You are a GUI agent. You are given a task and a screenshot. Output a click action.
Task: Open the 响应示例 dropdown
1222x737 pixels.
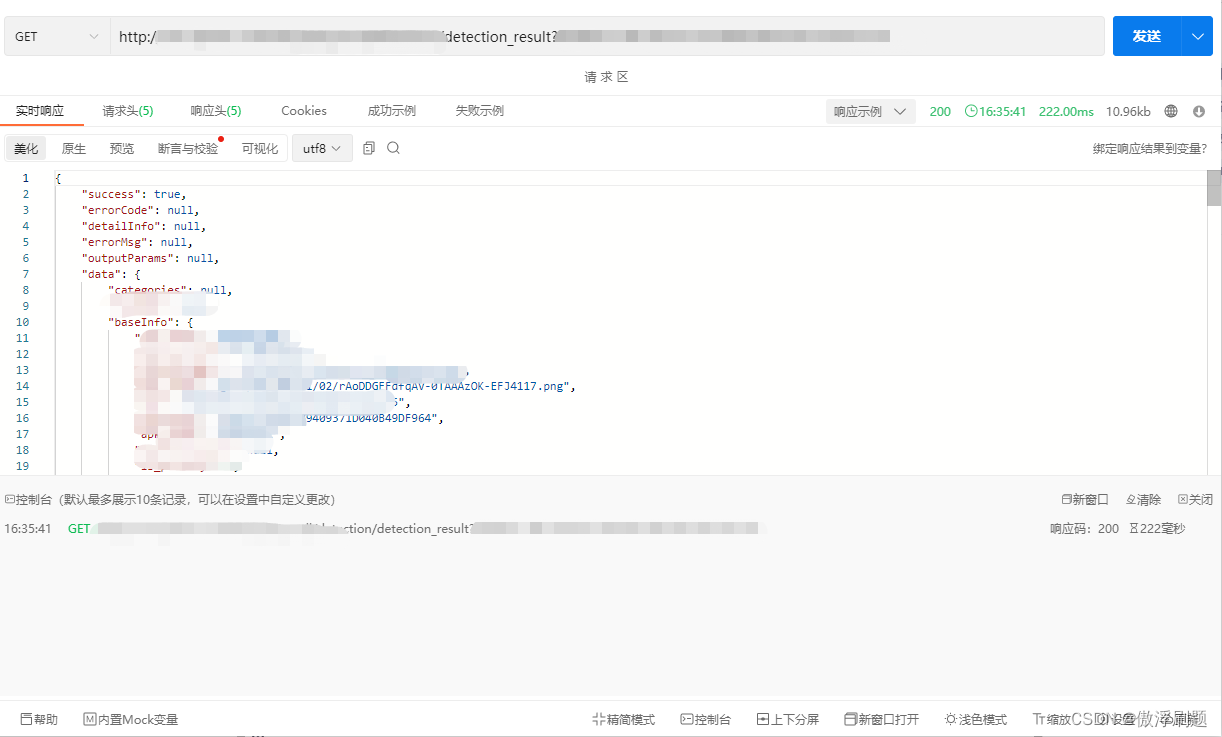[870, 111]
